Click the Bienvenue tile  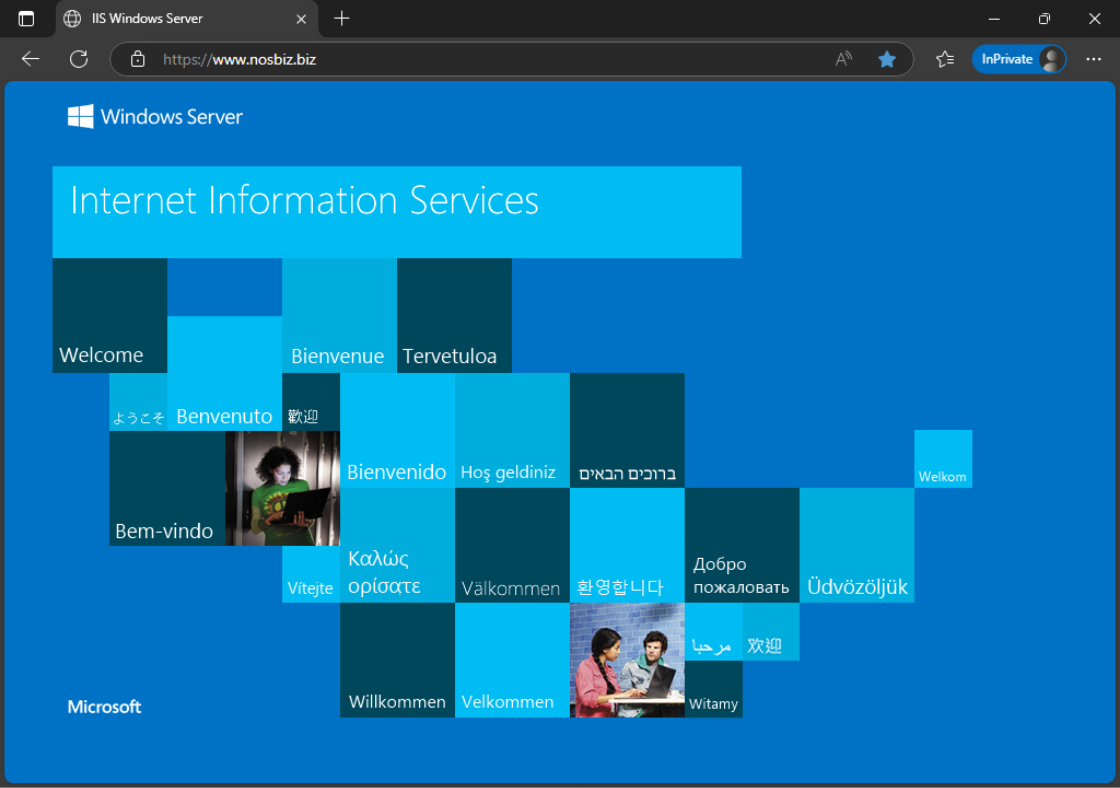coord(339,315)
